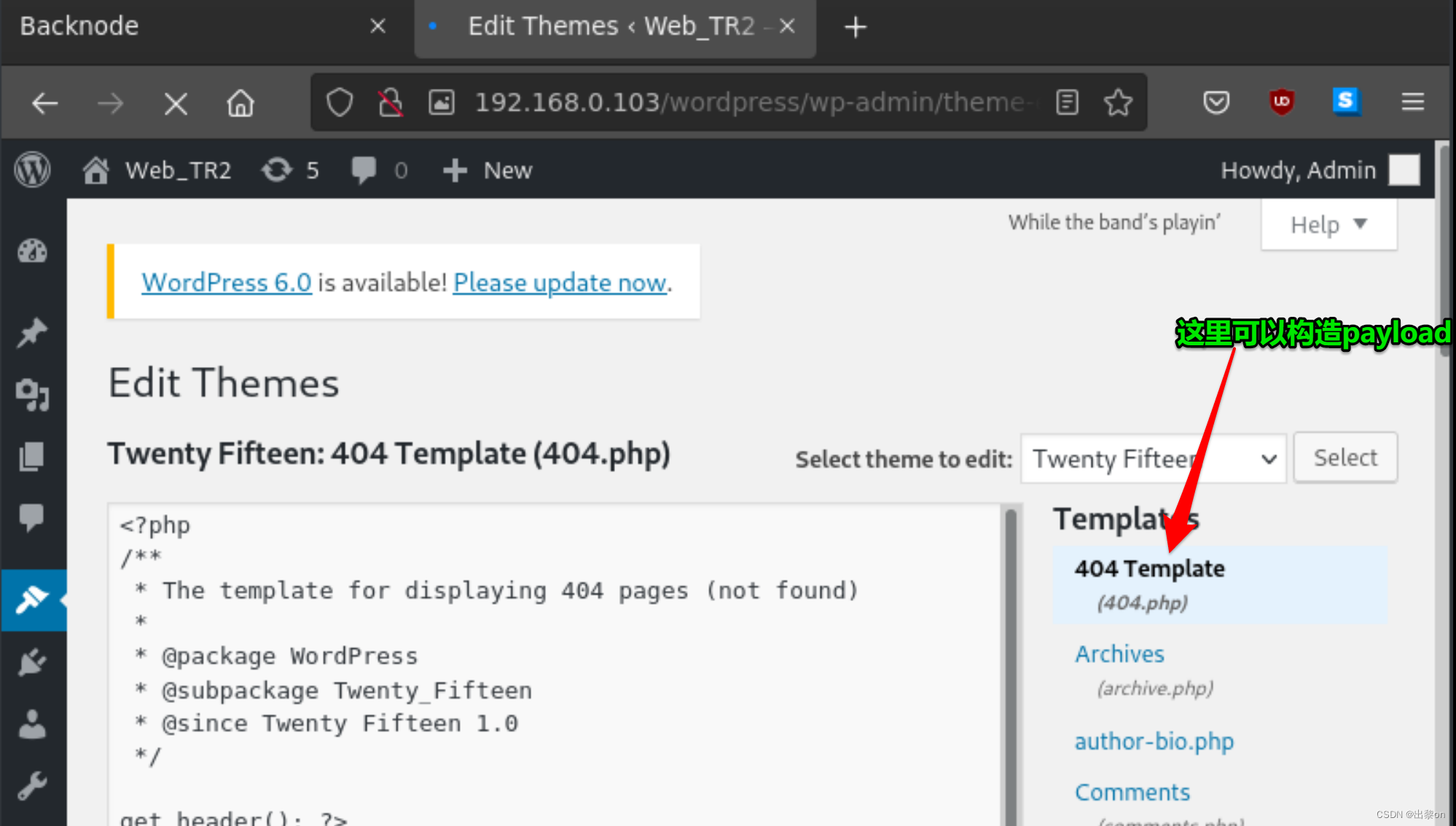Open the author-bio.php template file
Image resolution: width=1456 pixels, height=826 pixels.
pos(1154,742)
